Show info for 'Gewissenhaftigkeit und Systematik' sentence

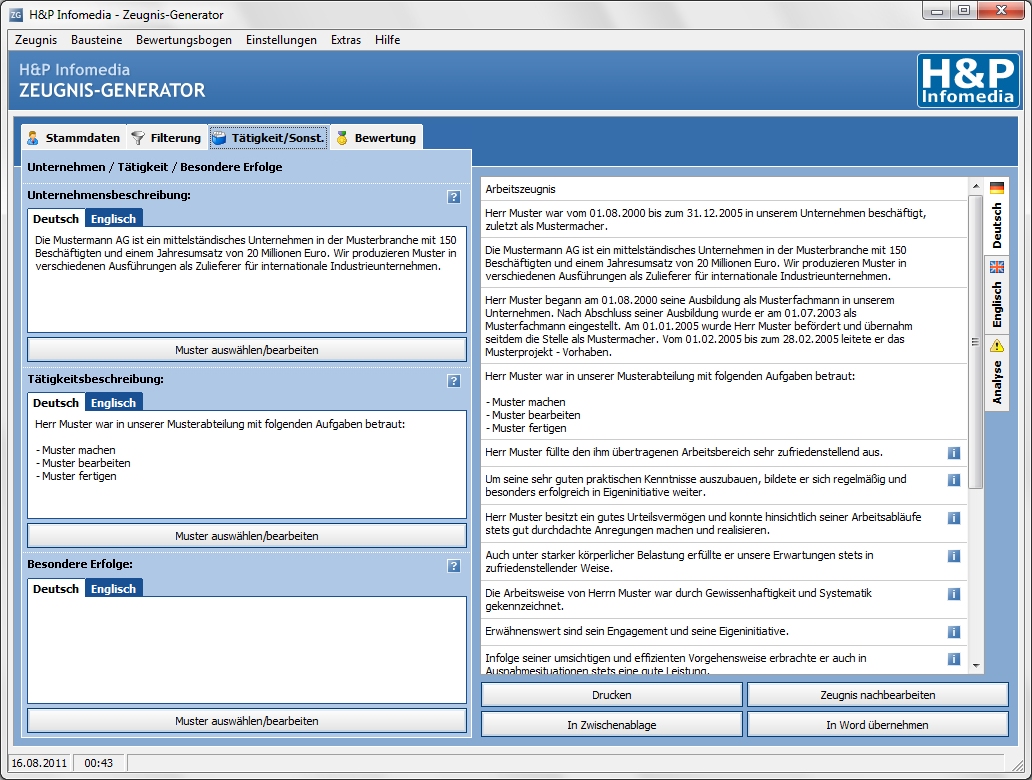954,594
